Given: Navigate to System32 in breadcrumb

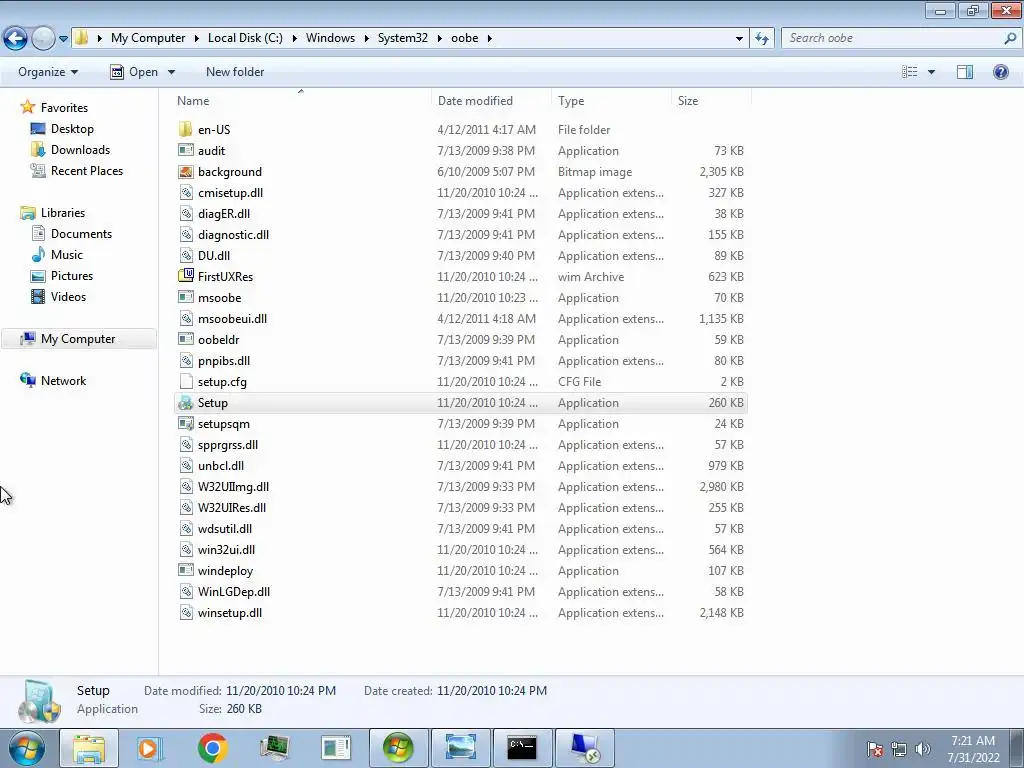Looking at the screenshot, I should [403, 38].
